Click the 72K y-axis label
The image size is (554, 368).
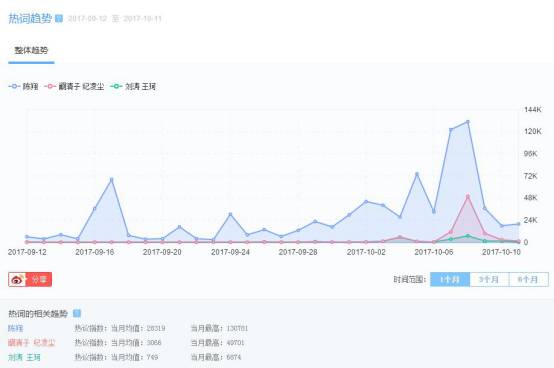point(530,176)
